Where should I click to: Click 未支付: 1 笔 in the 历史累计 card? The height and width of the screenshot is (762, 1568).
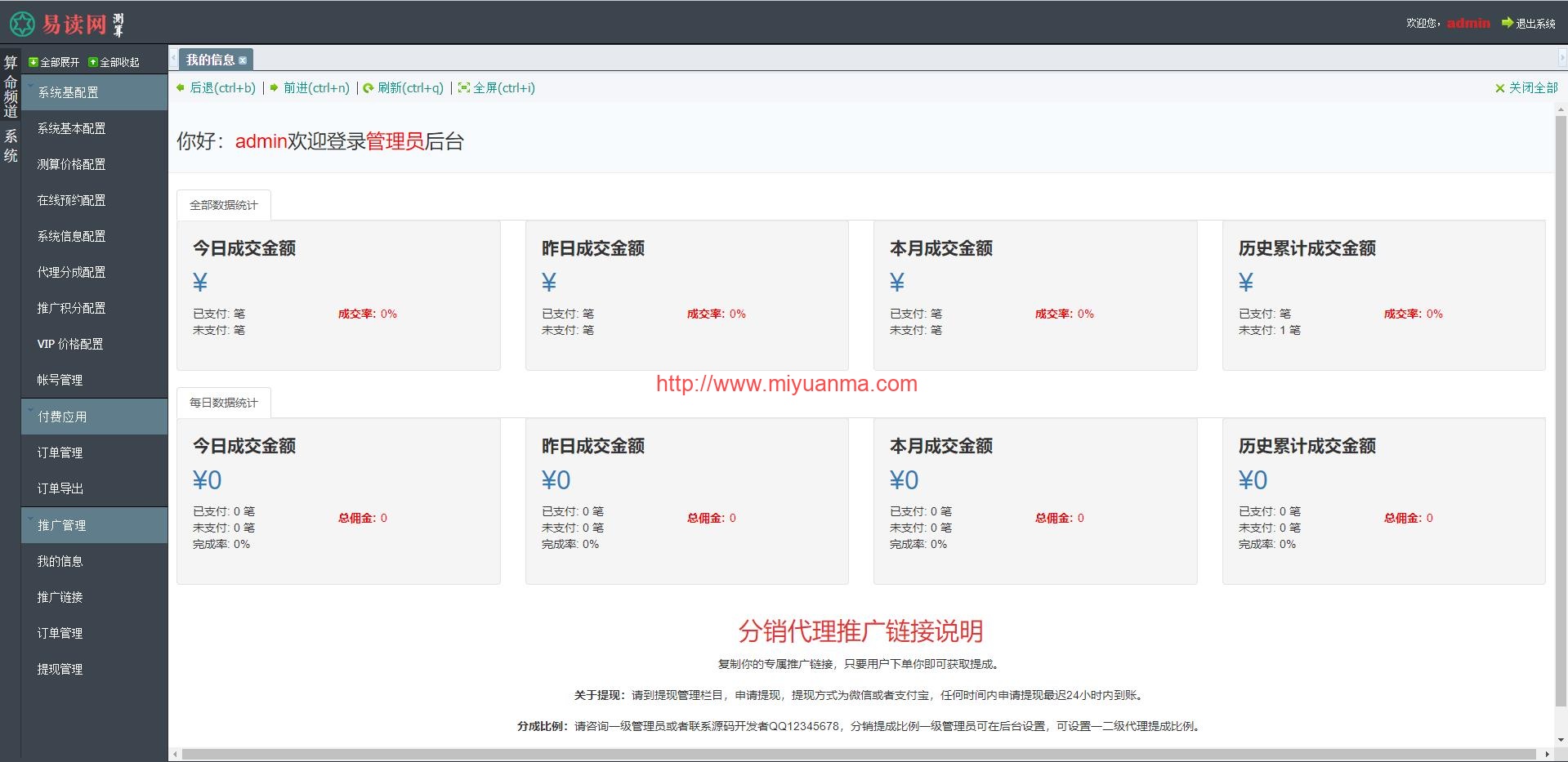tap(1270, 330)
